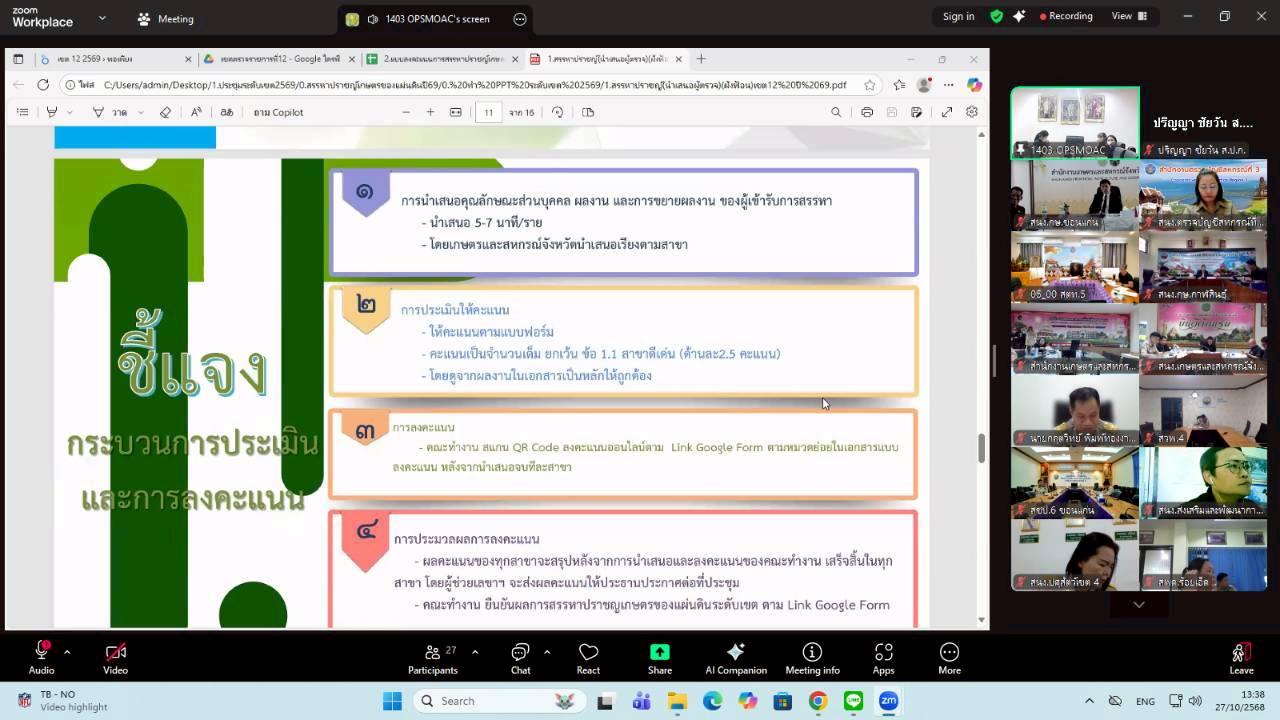Expand audio options arrow

coord(67,652)
